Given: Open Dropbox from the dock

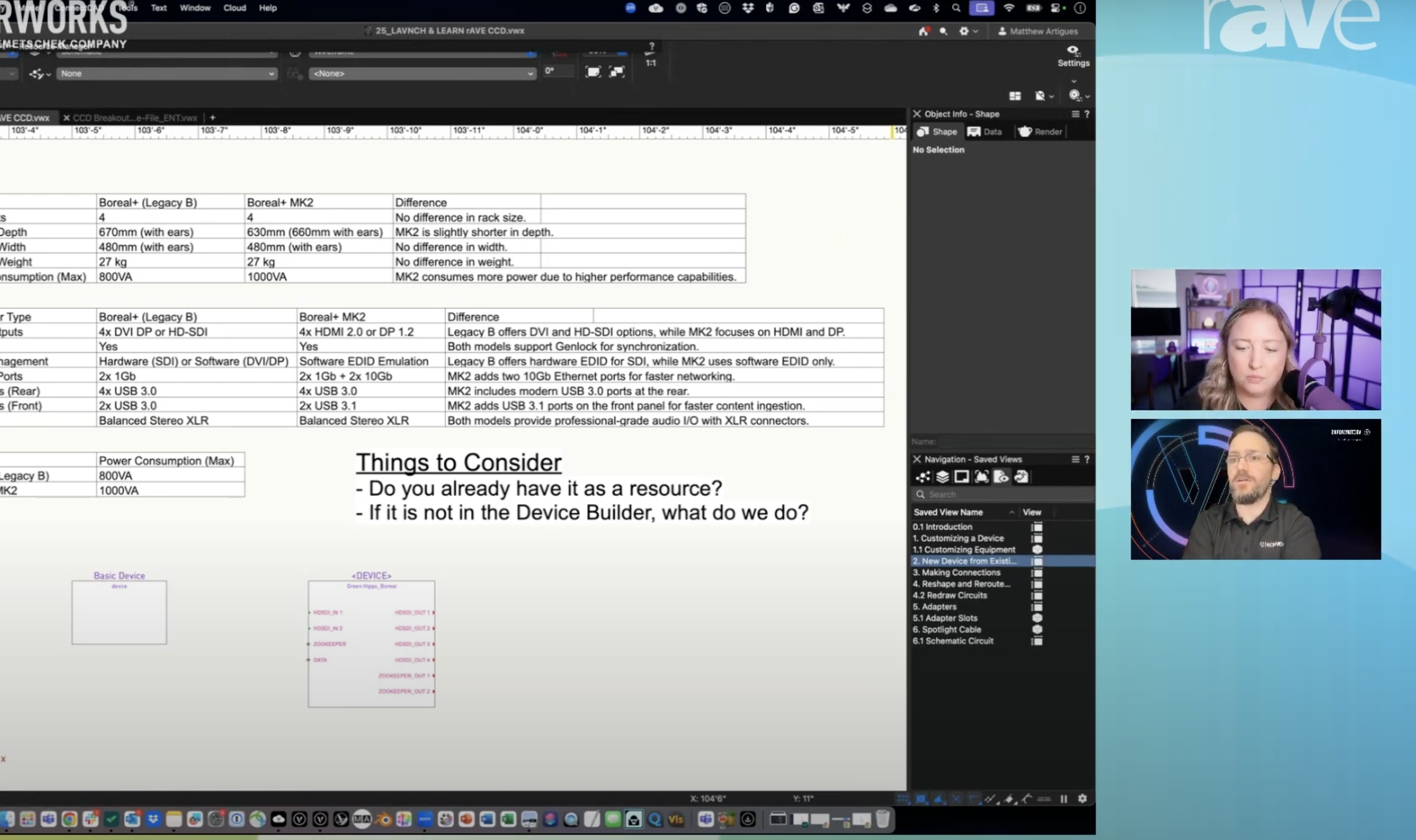Looking at the screenshot, I should coord(153,819).
